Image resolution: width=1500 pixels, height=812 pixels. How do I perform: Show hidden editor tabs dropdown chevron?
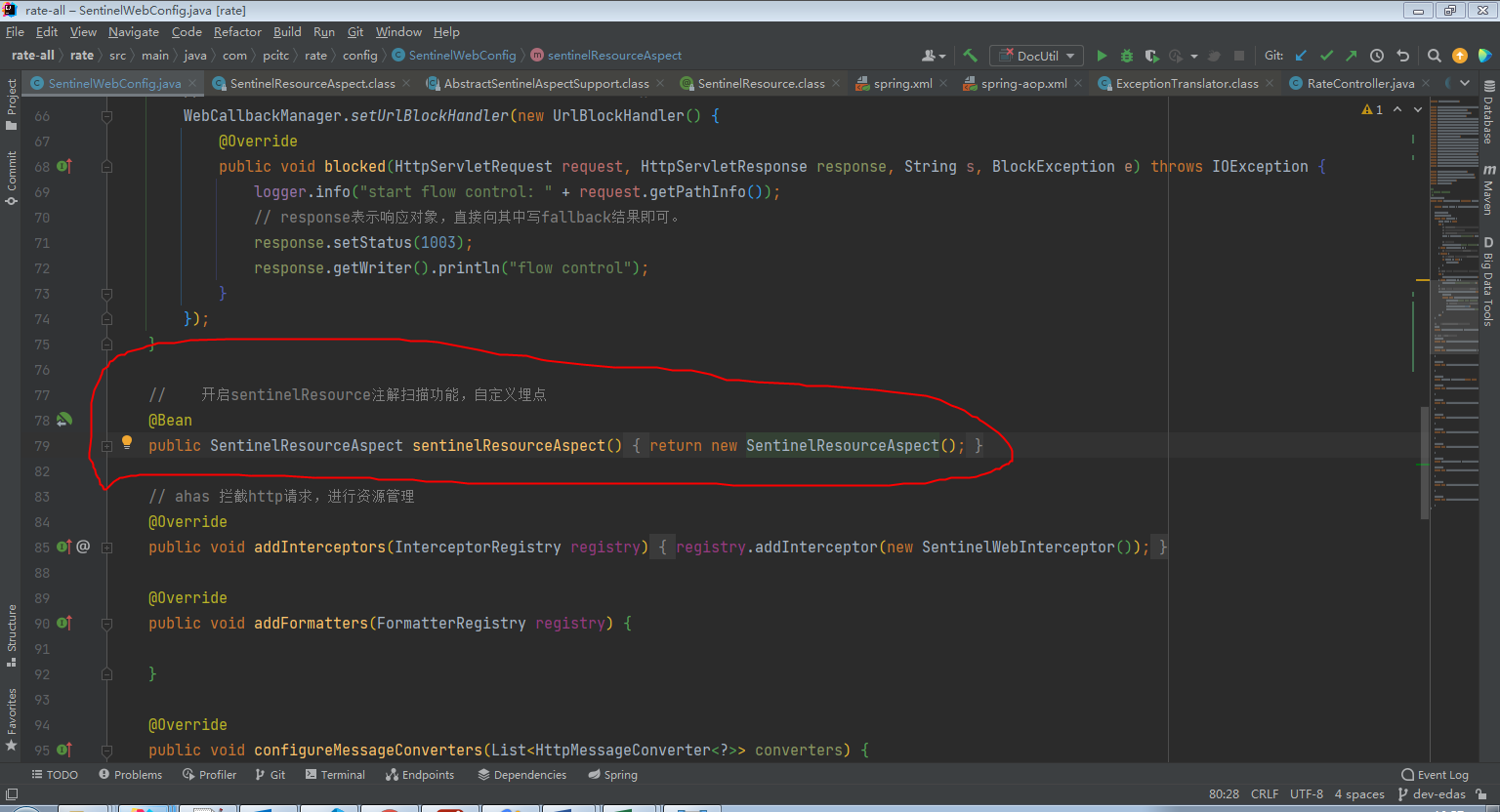tap(1465, 83)
